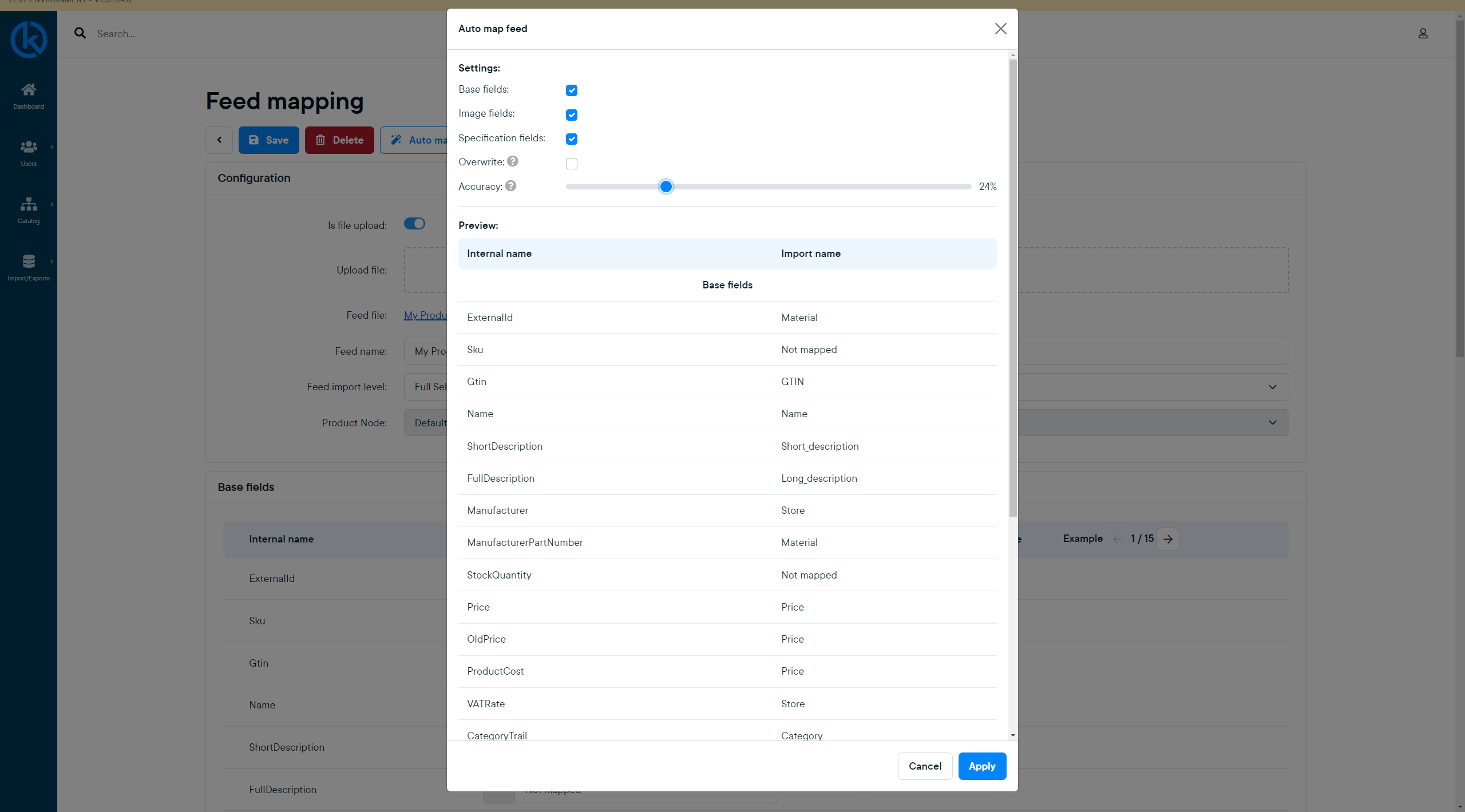Click the Accuracy help question icon
1465x812 pixels.
[511, 186]
